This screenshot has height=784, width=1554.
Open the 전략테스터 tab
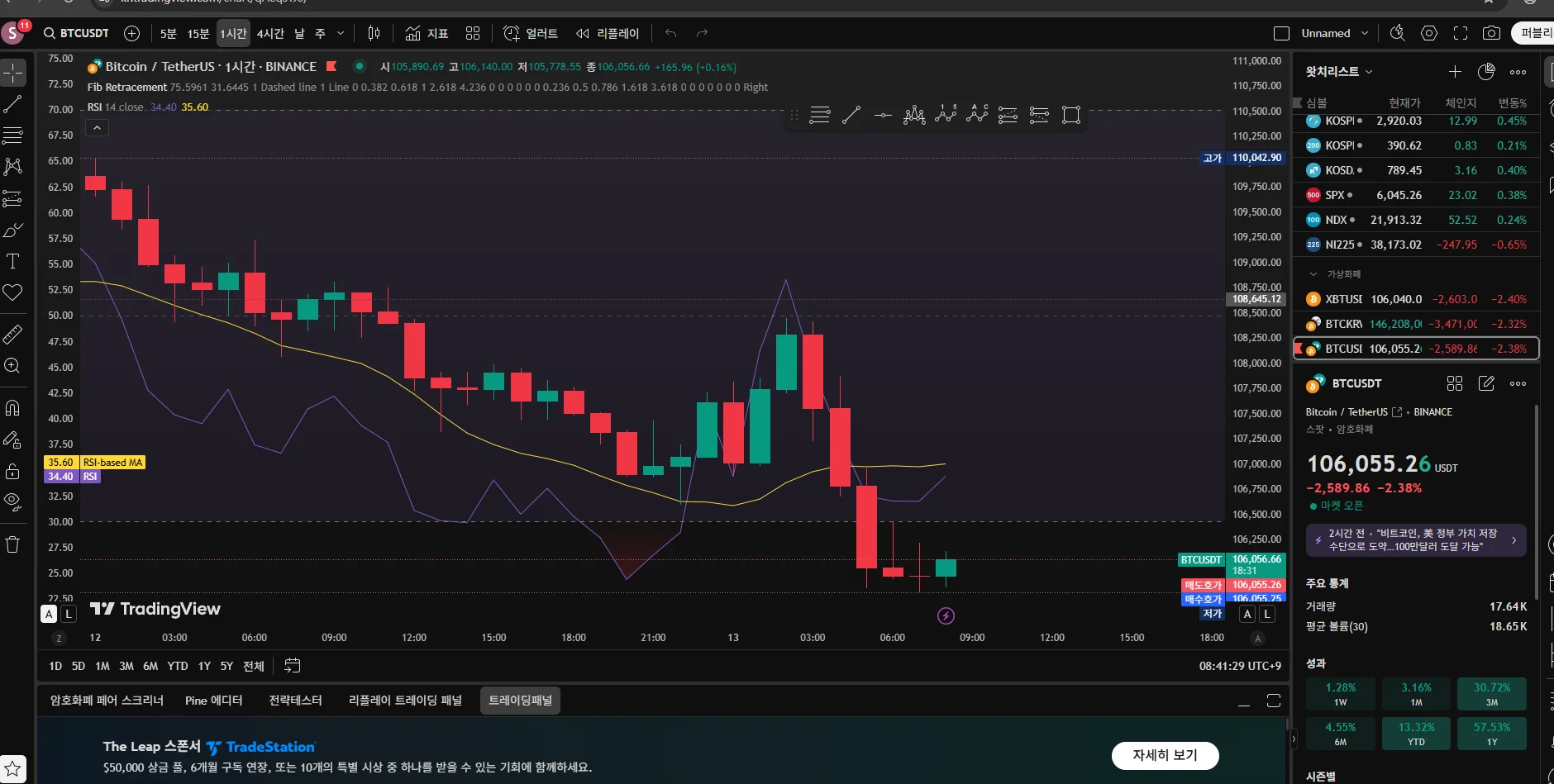click(x=295, y=701)
